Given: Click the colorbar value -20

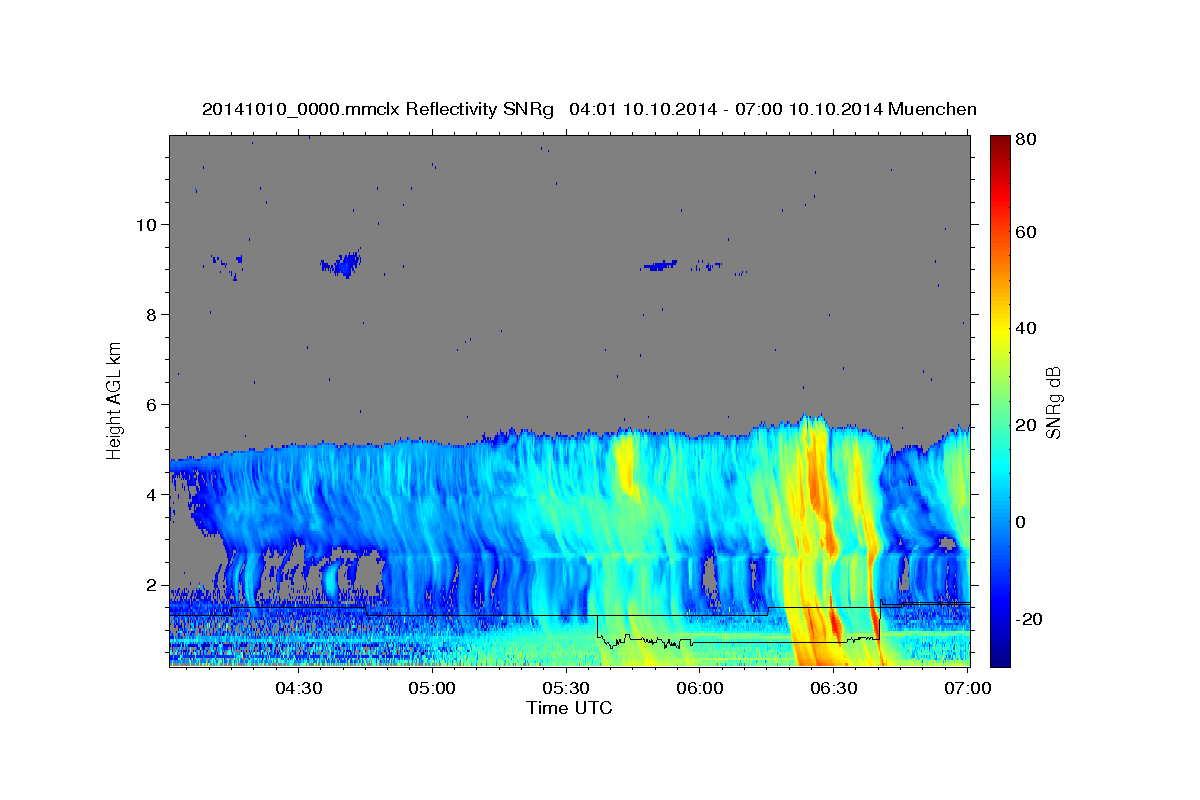Looking at the screenshot, I should click(x=1028, y=619).
